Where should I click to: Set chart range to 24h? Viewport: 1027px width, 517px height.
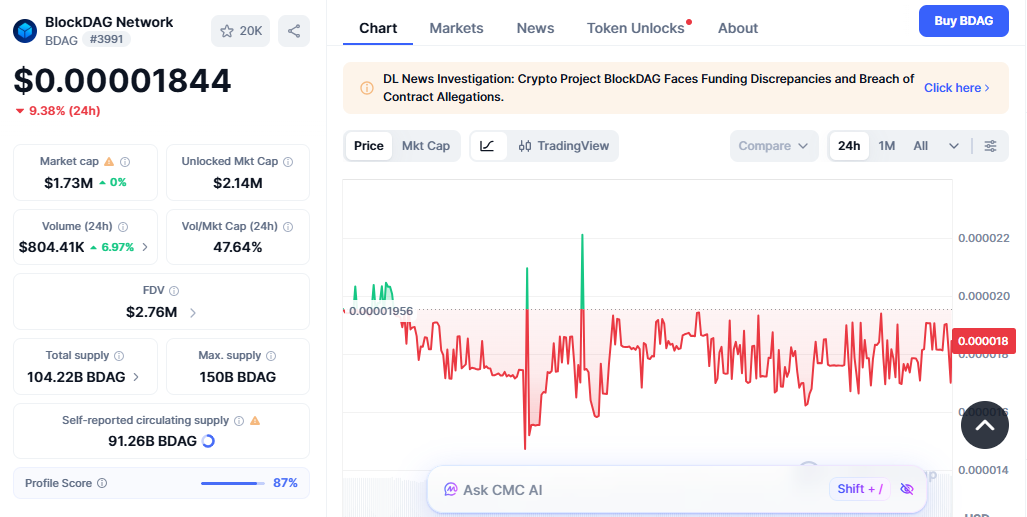pyautogui.click(x=849, y=145)
